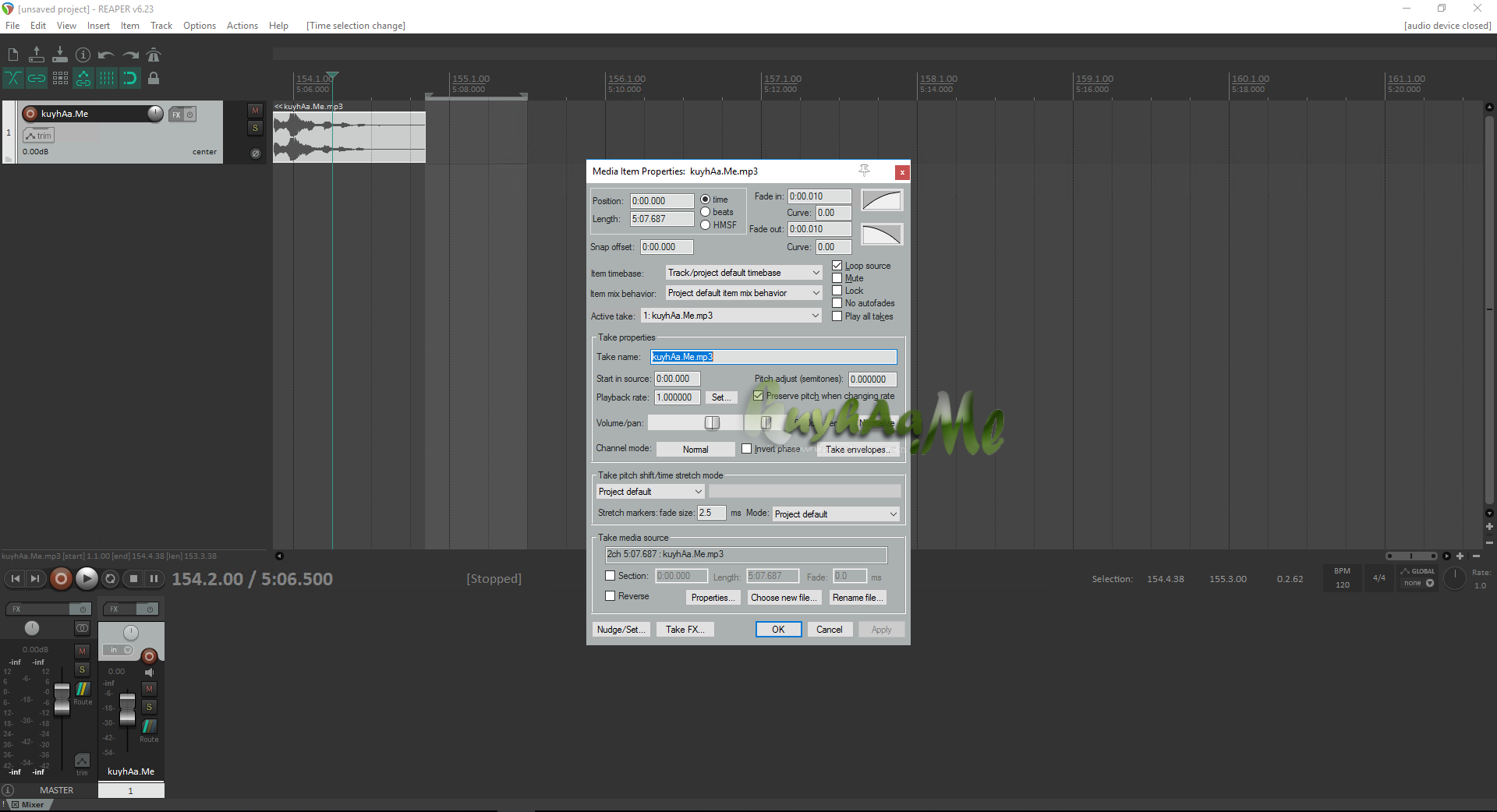Select the HMSF radio button
This screenshot has height=812, width=1497.
[705, 225]
